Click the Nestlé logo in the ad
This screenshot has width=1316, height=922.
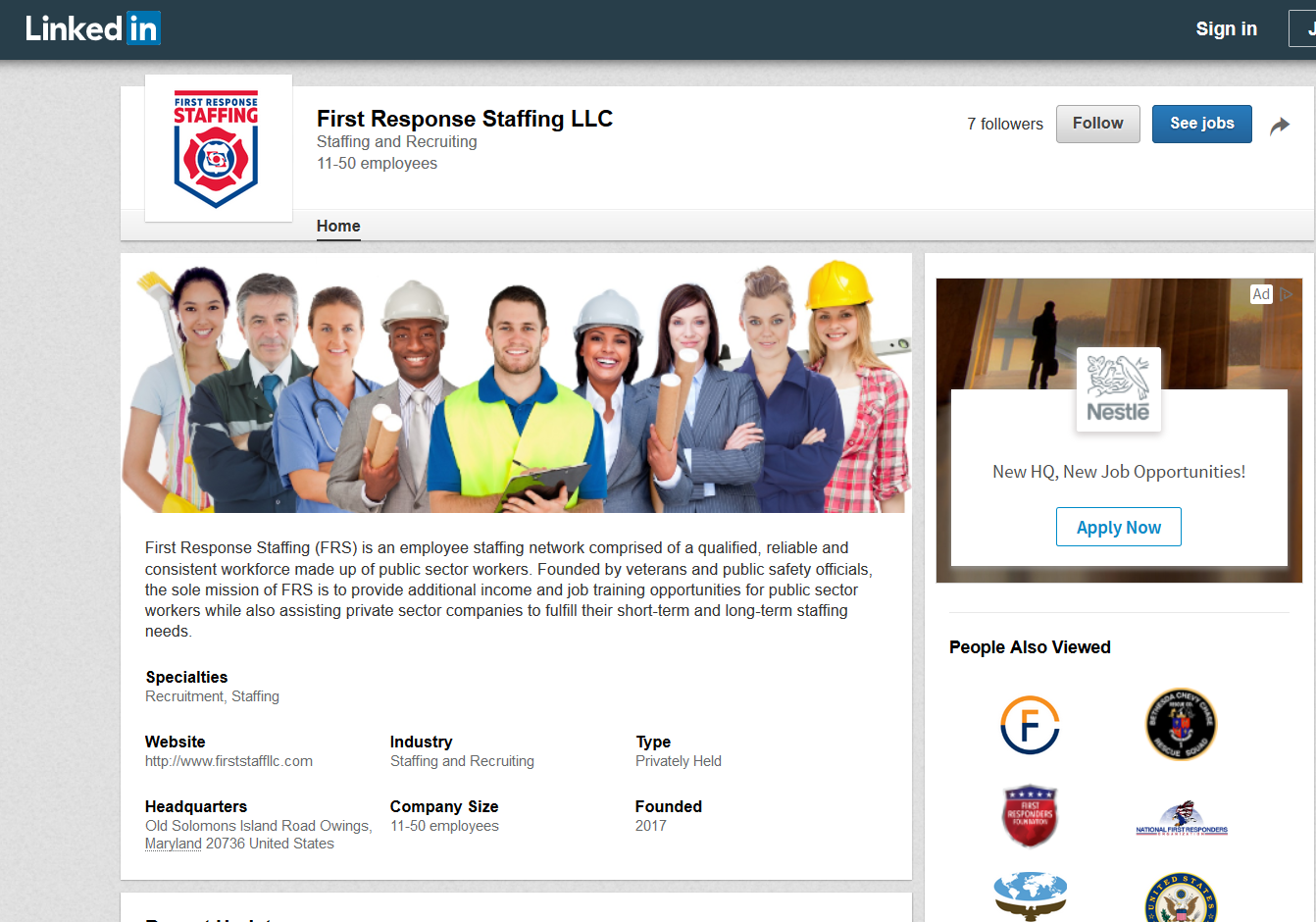[1119, 389]
